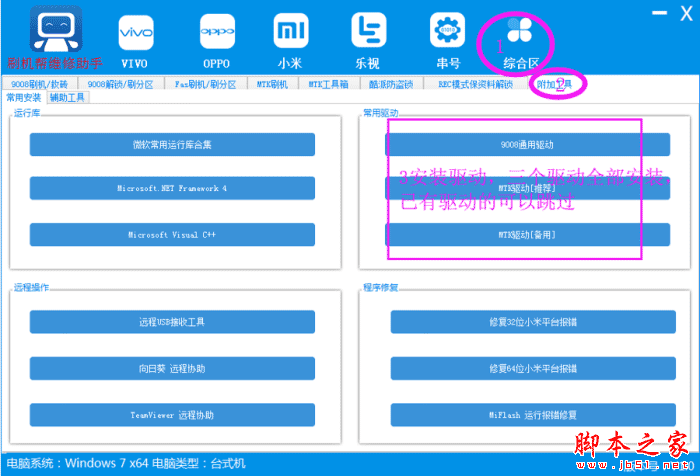Launch 向日葵 远程协助
The image size is (700, 476).
[172, 368]
